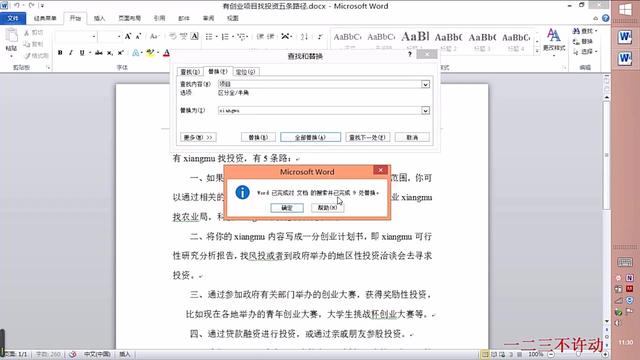This screenshot has width=640, height=360.
Task: Expand the styles gallery arrow
Action: [x=537, y=51]
